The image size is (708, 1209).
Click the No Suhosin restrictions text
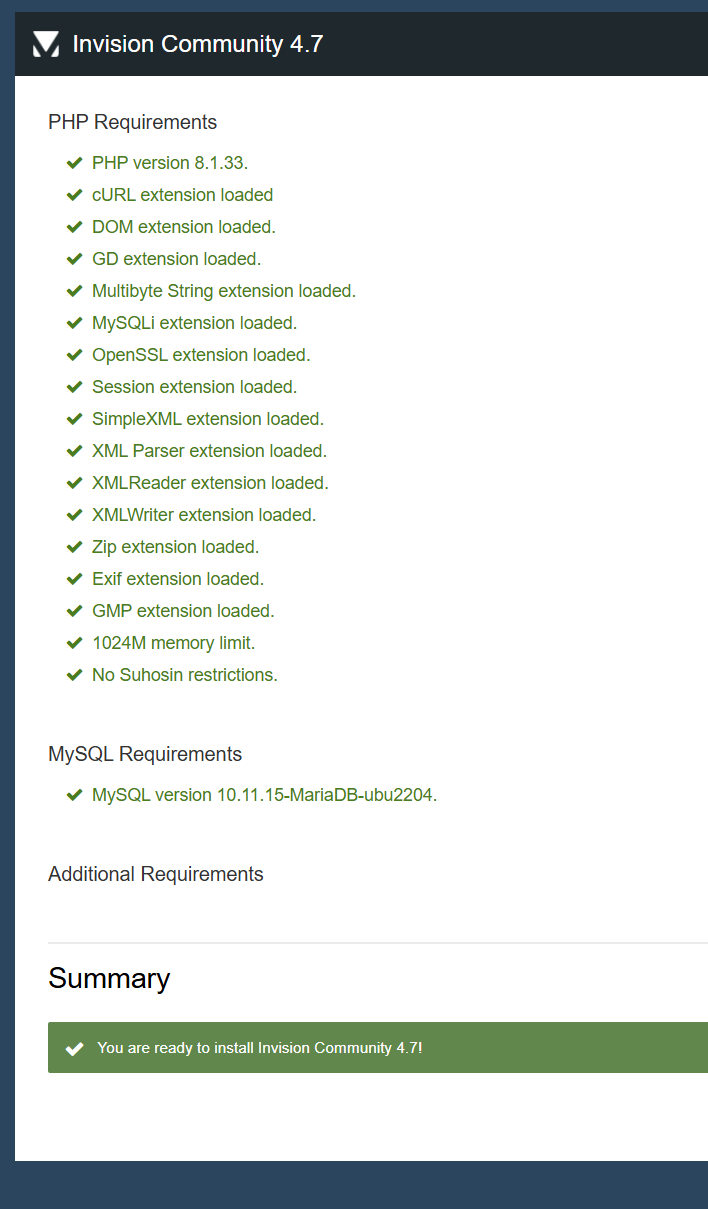coord(185,675)
